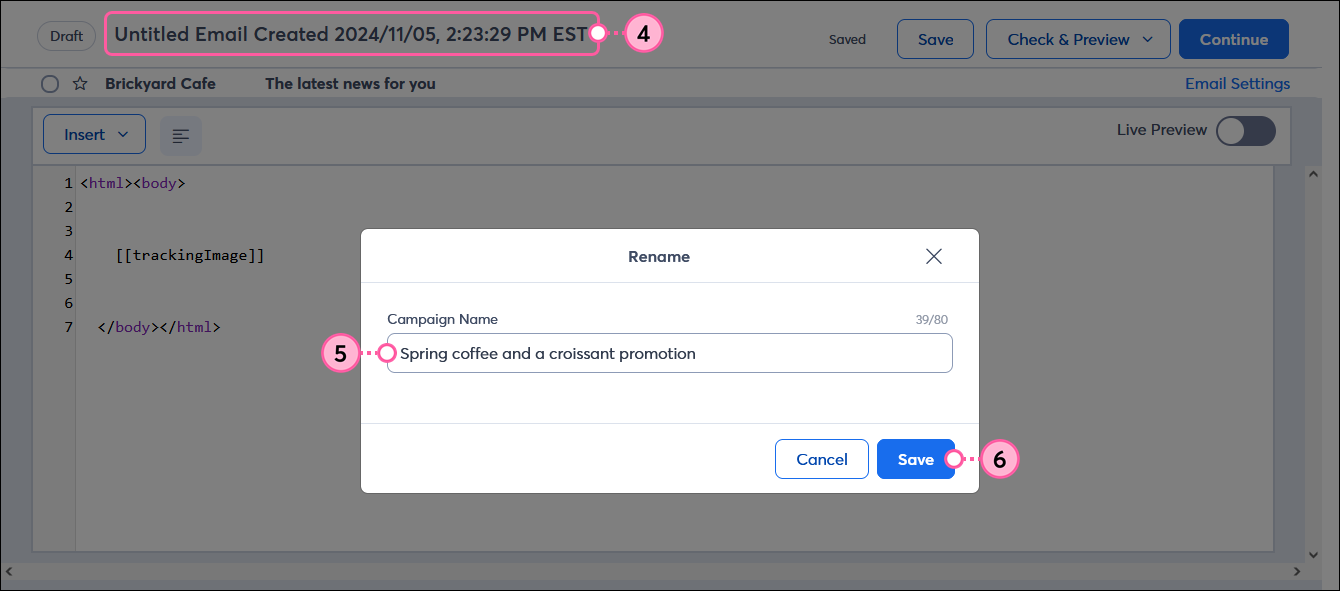Image resolution: width=1340 pixels, height=591 pixels.
Task: Click the editor scrollbar down arrow
Action: (x=1315, y=554)
